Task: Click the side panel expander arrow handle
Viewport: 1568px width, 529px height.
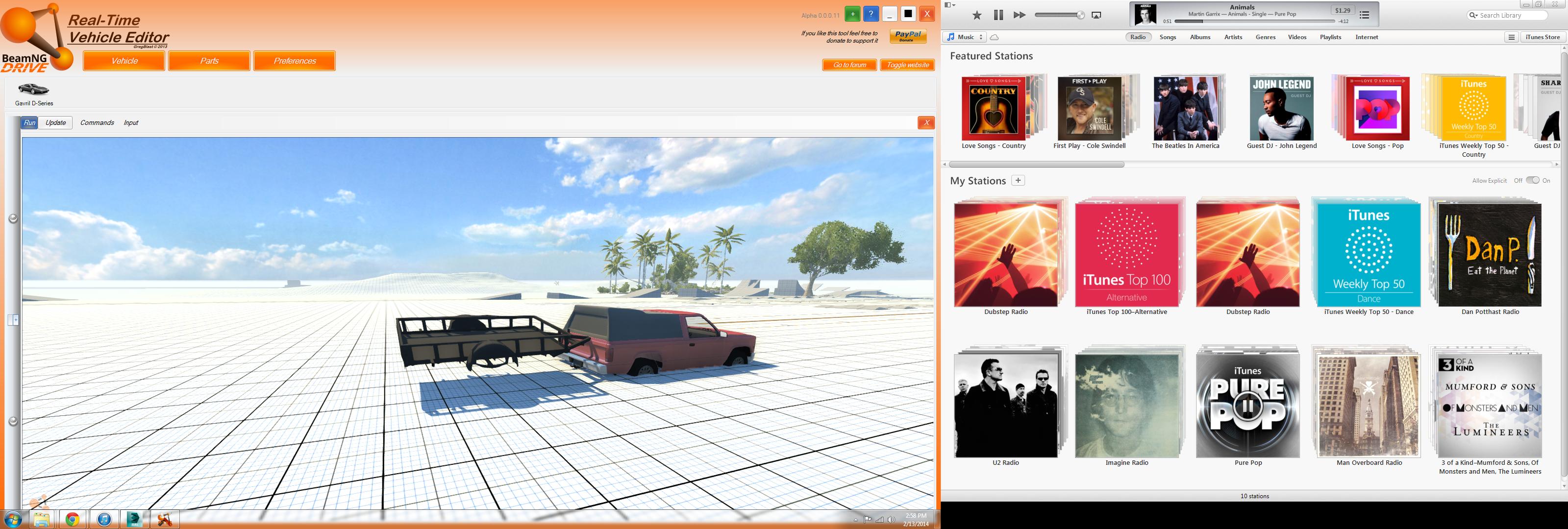Action: point(13,319)
